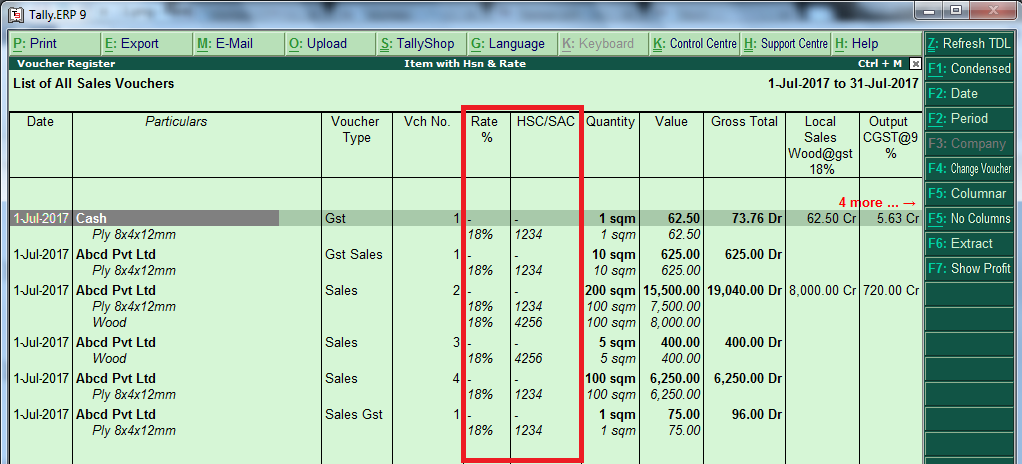The height and width of the screenshot is (464, 1022).
Task: Click the 5 sqm bold quantity cell
Action: [620, 342]
